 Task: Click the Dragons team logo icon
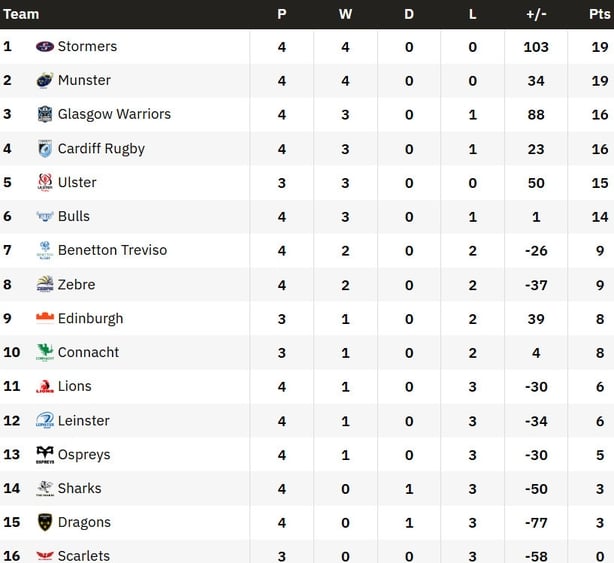click(44, 523)
